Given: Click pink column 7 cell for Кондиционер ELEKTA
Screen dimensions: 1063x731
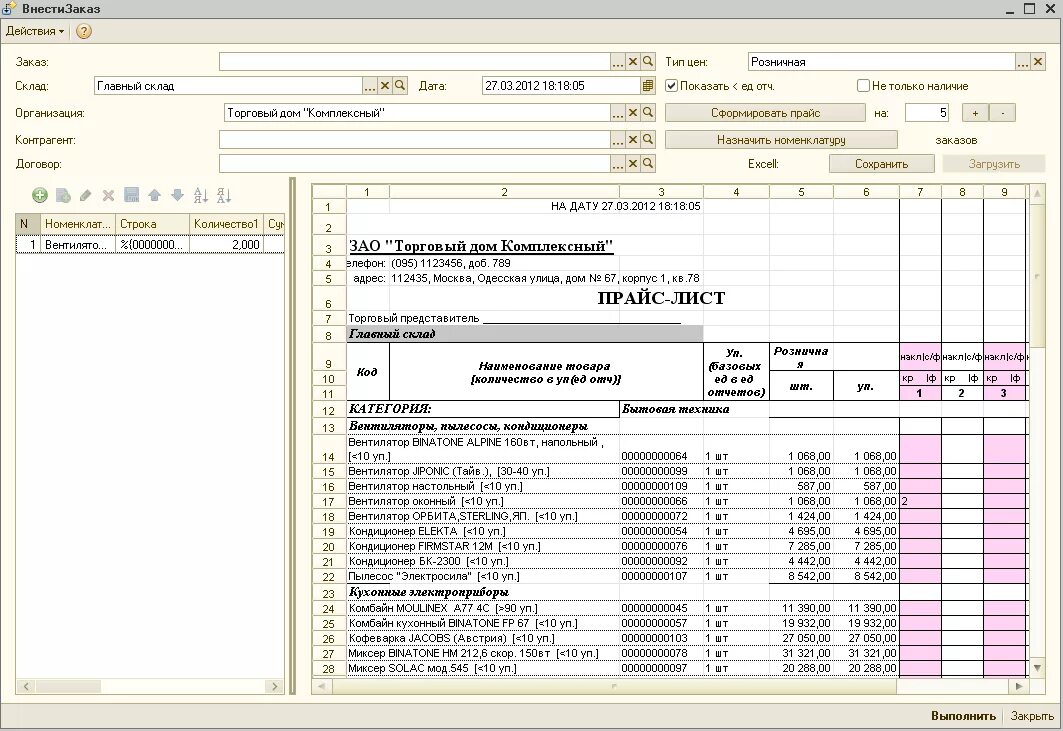Looking at the screenshot, I should tap(920, 531).
